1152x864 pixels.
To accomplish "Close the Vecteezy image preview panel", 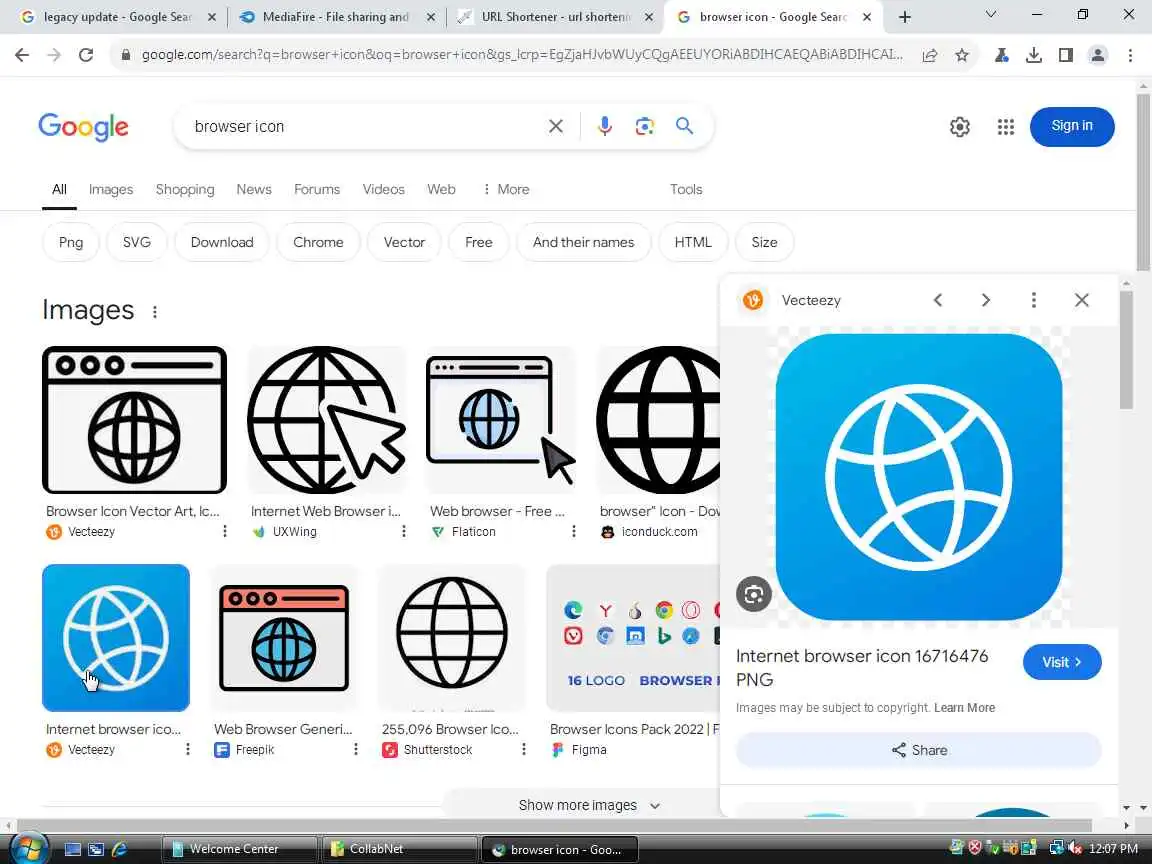I will tap(1081, 300).
